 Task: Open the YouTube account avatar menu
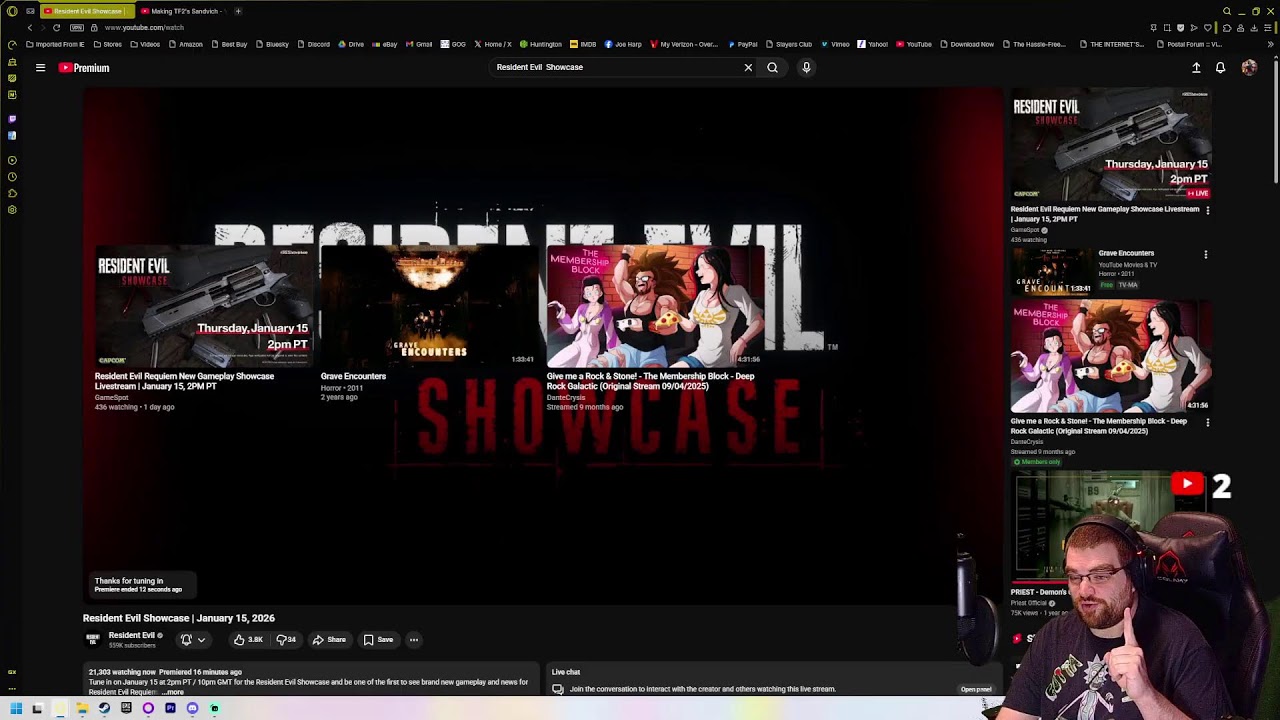[1249, 68]
